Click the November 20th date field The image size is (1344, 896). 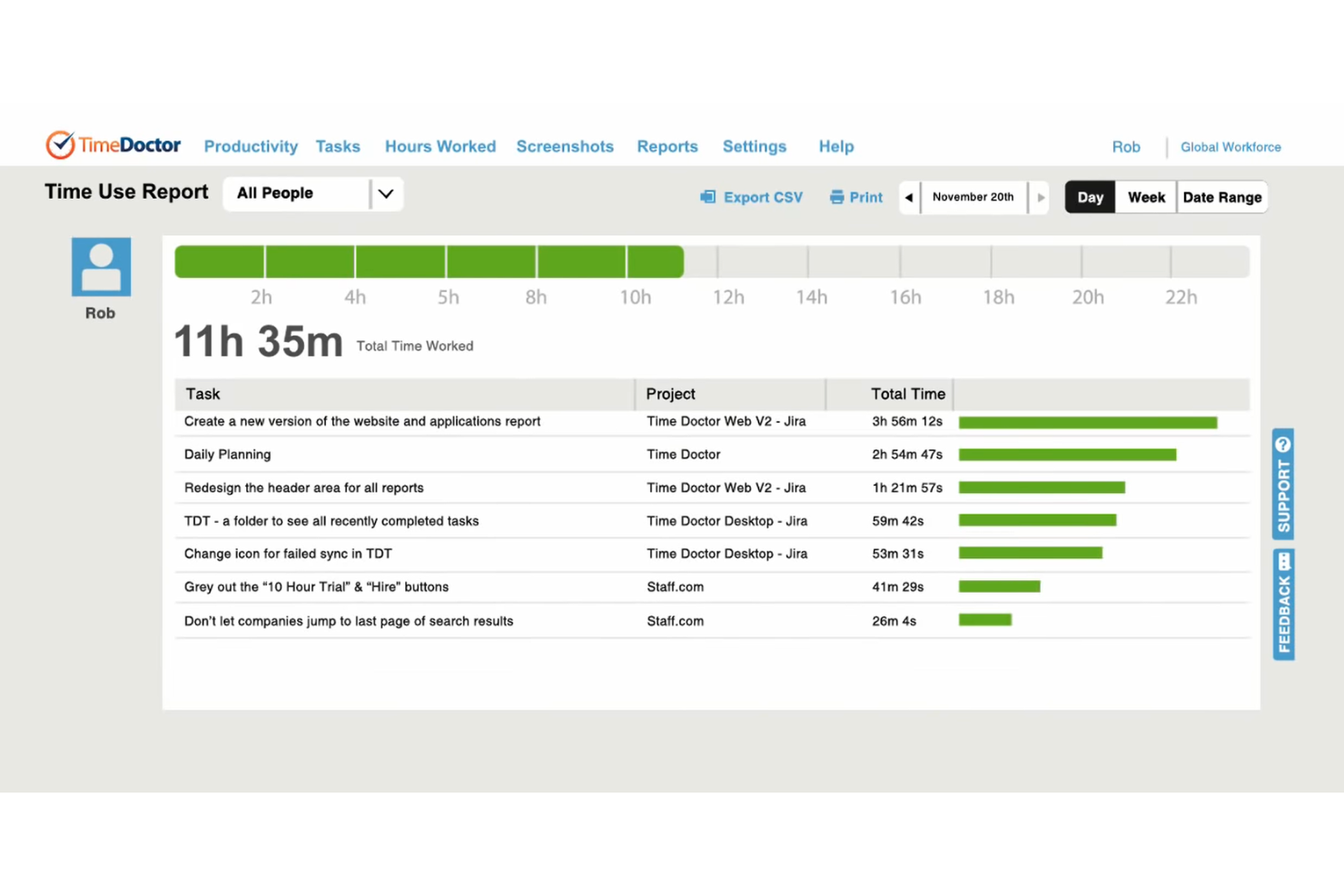click(973, 197)
